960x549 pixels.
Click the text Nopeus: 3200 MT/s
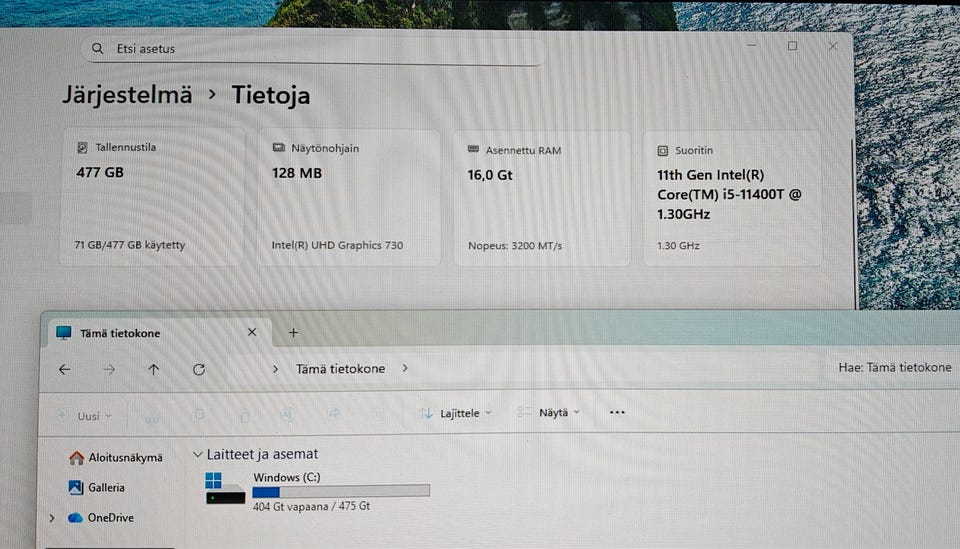pos(515,246)
